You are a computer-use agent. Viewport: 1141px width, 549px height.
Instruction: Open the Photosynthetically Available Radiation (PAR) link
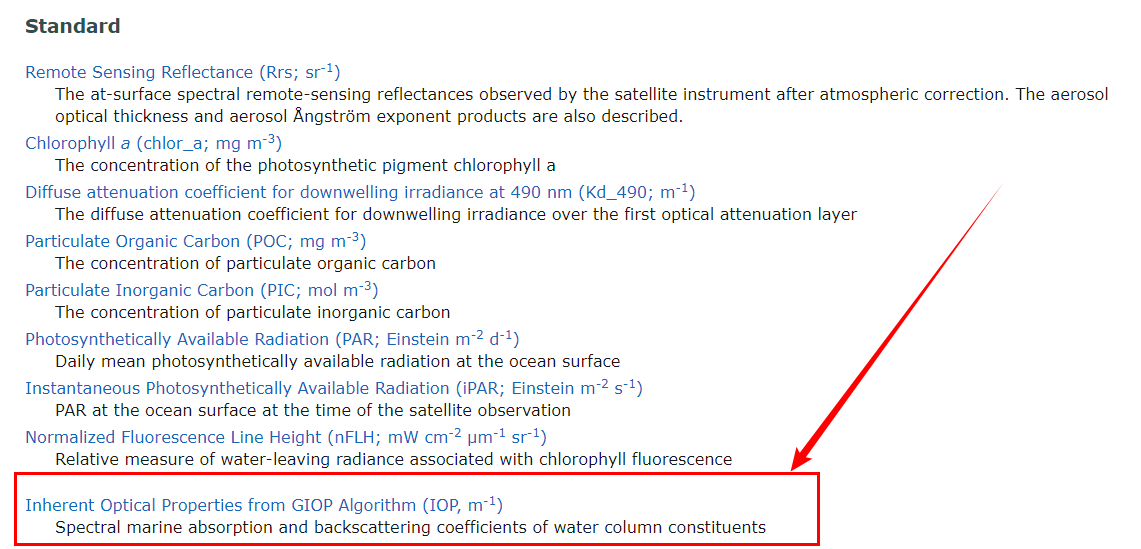point(272,339)
